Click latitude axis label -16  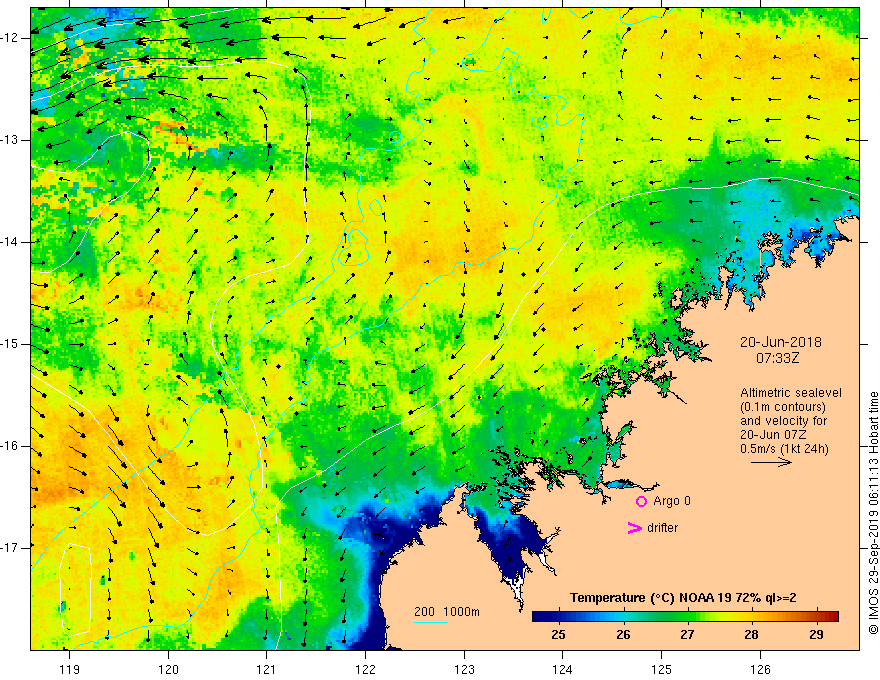(10, 446)
